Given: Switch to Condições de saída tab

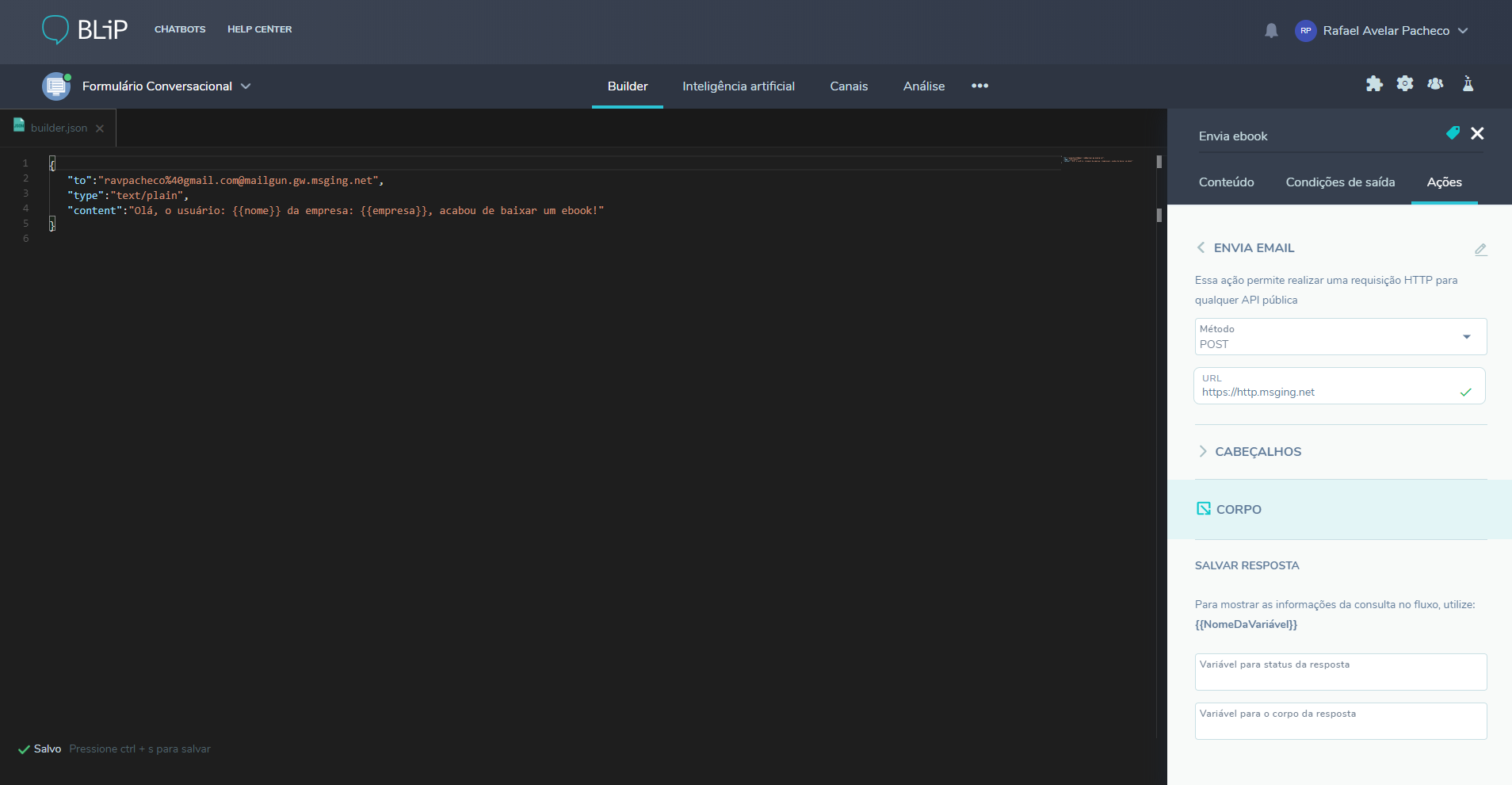Looking at the screenshot, I should 1340,182.
